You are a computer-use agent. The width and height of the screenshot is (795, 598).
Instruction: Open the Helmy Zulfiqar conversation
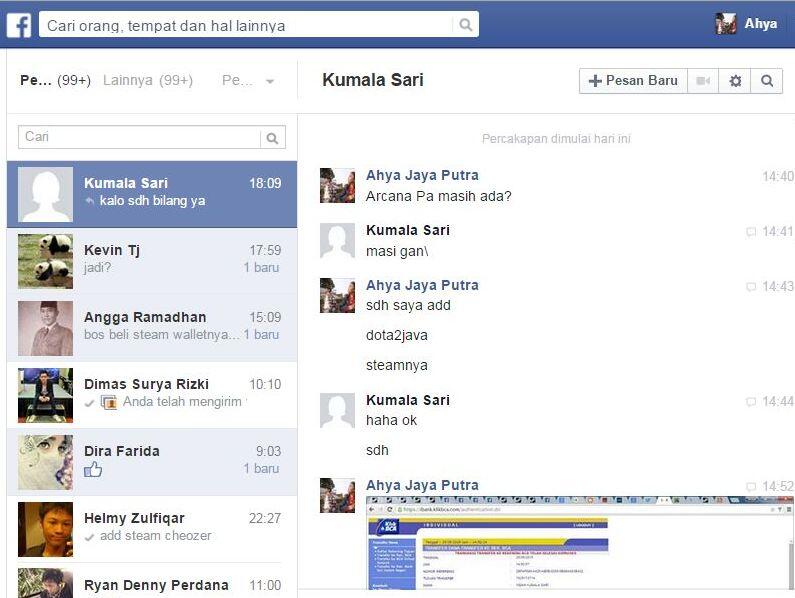[152, 529]
